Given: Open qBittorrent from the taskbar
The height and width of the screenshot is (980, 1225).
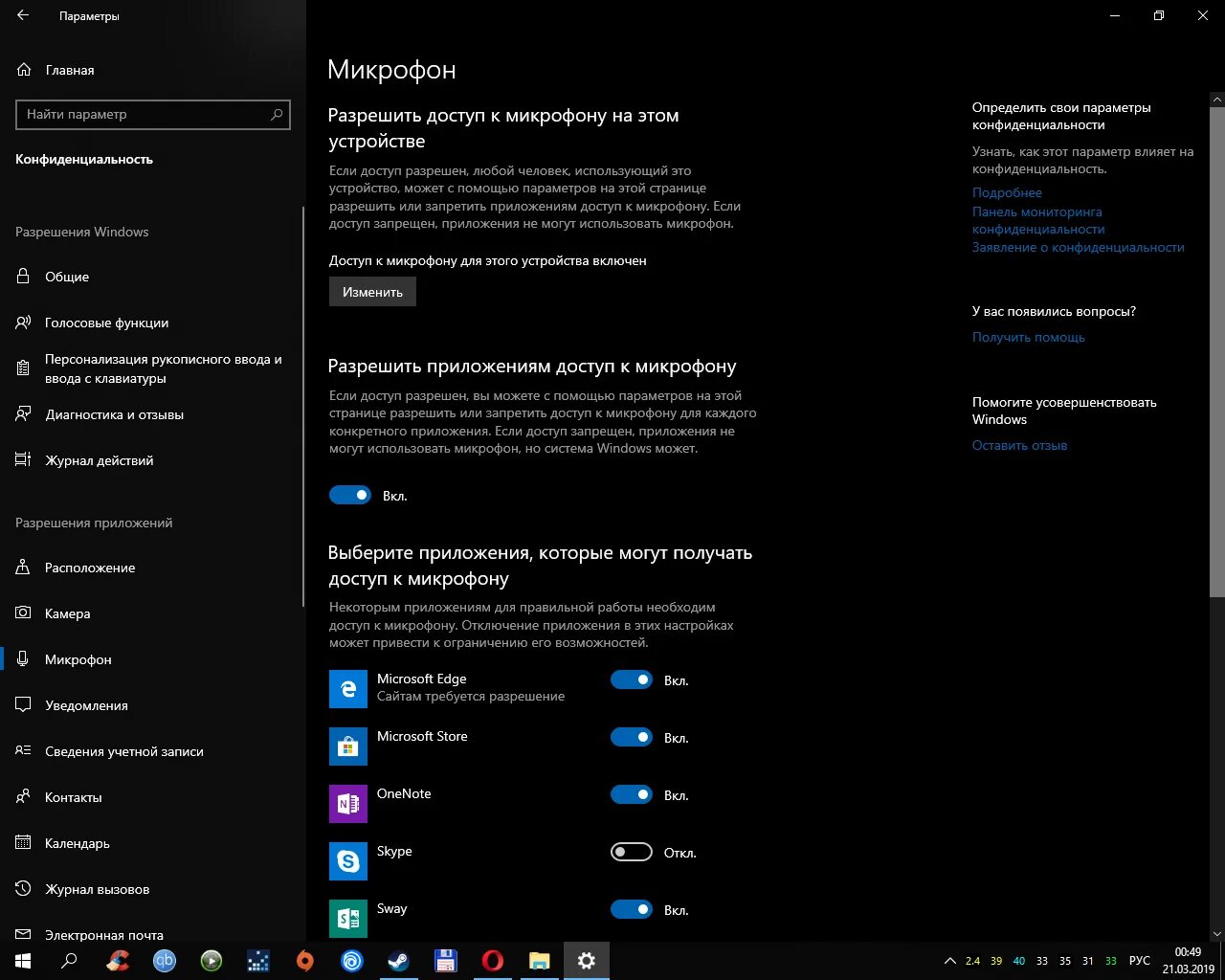Looking at the screenshot, I should (x=165, y=961).
